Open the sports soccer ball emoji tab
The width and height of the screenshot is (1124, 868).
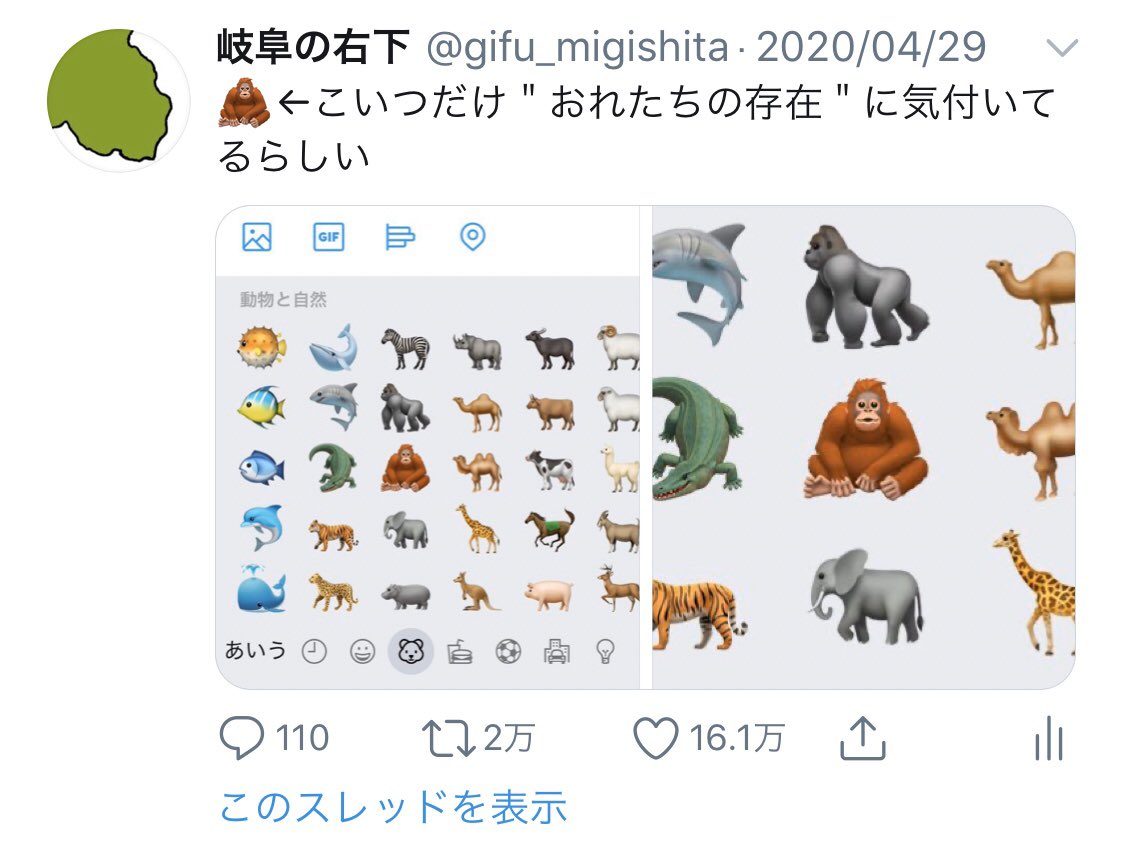point(508,652)
